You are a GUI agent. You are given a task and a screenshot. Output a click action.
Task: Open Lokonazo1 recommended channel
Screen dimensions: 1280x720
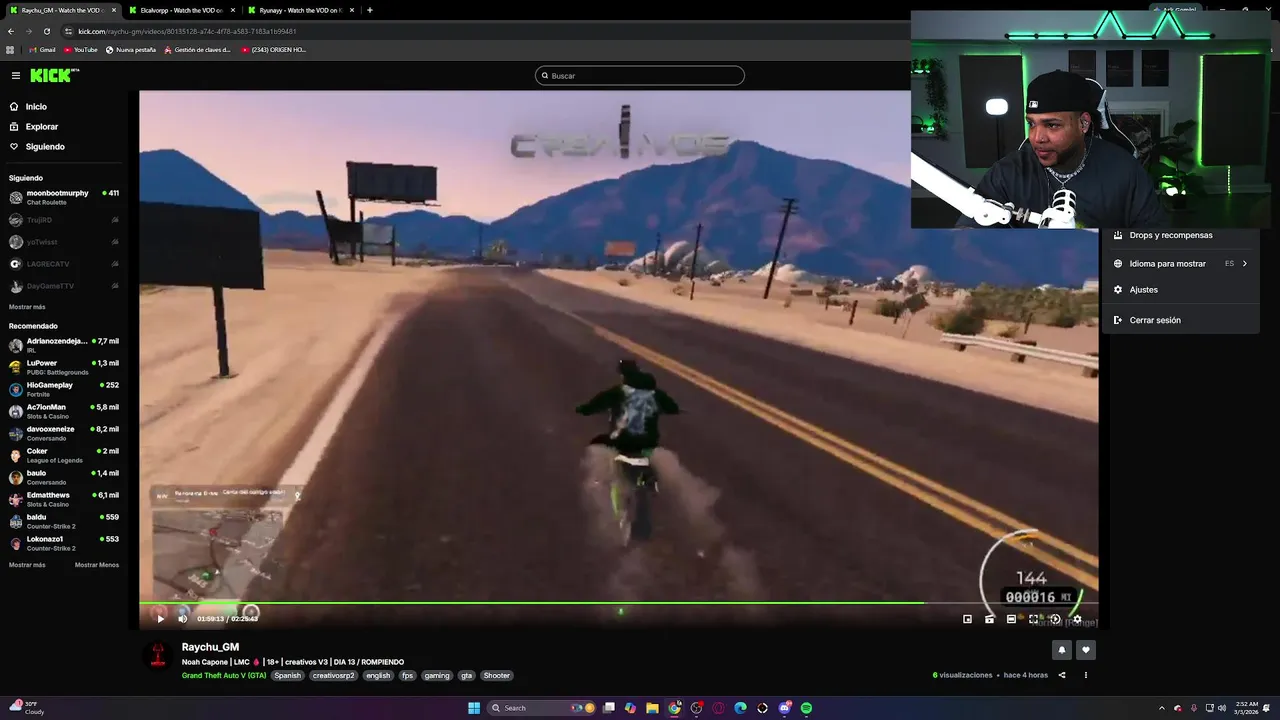pyautogui.click(x=64, y=543)
